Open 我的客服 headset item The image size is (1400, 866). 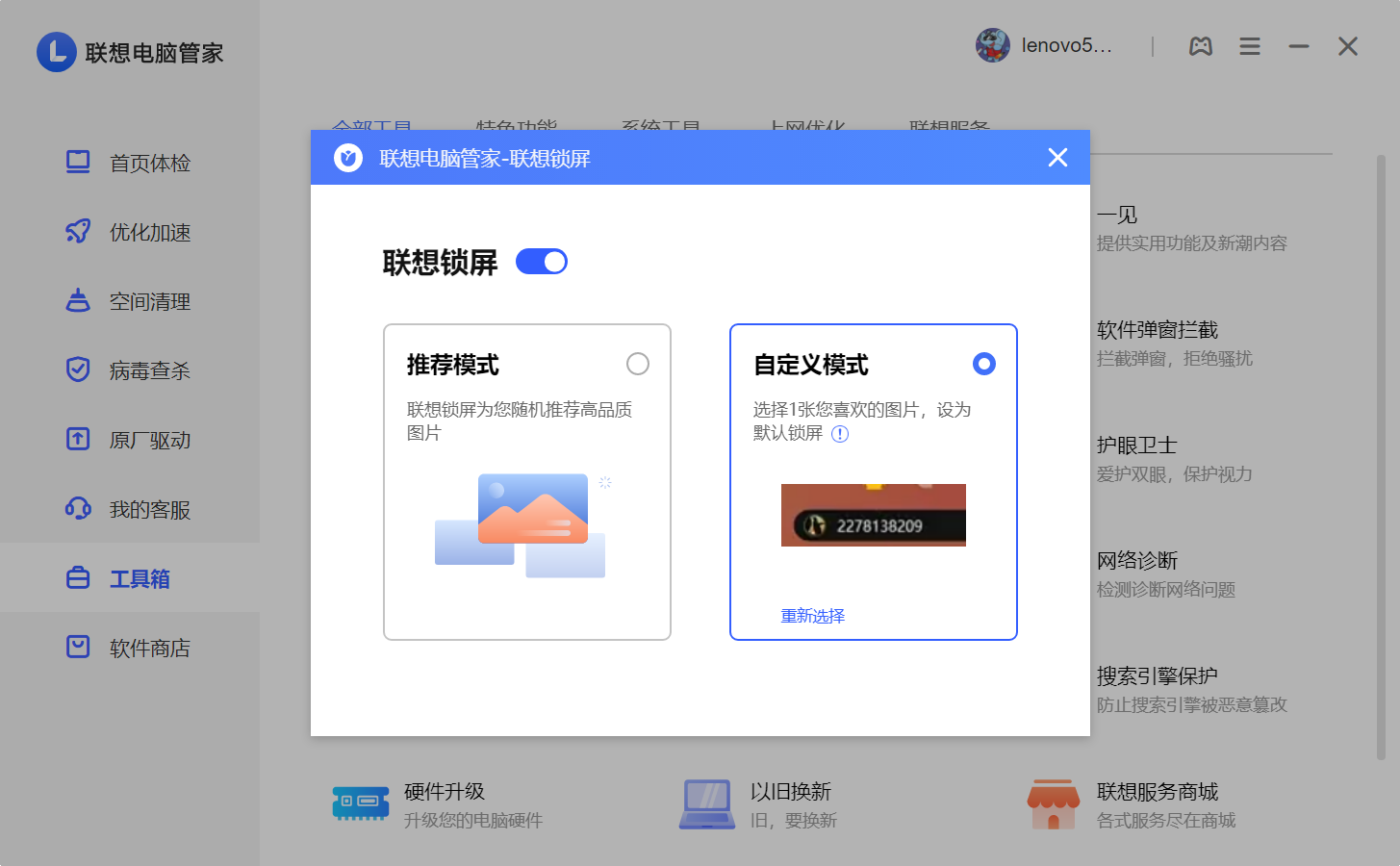[x=129, y=509]
